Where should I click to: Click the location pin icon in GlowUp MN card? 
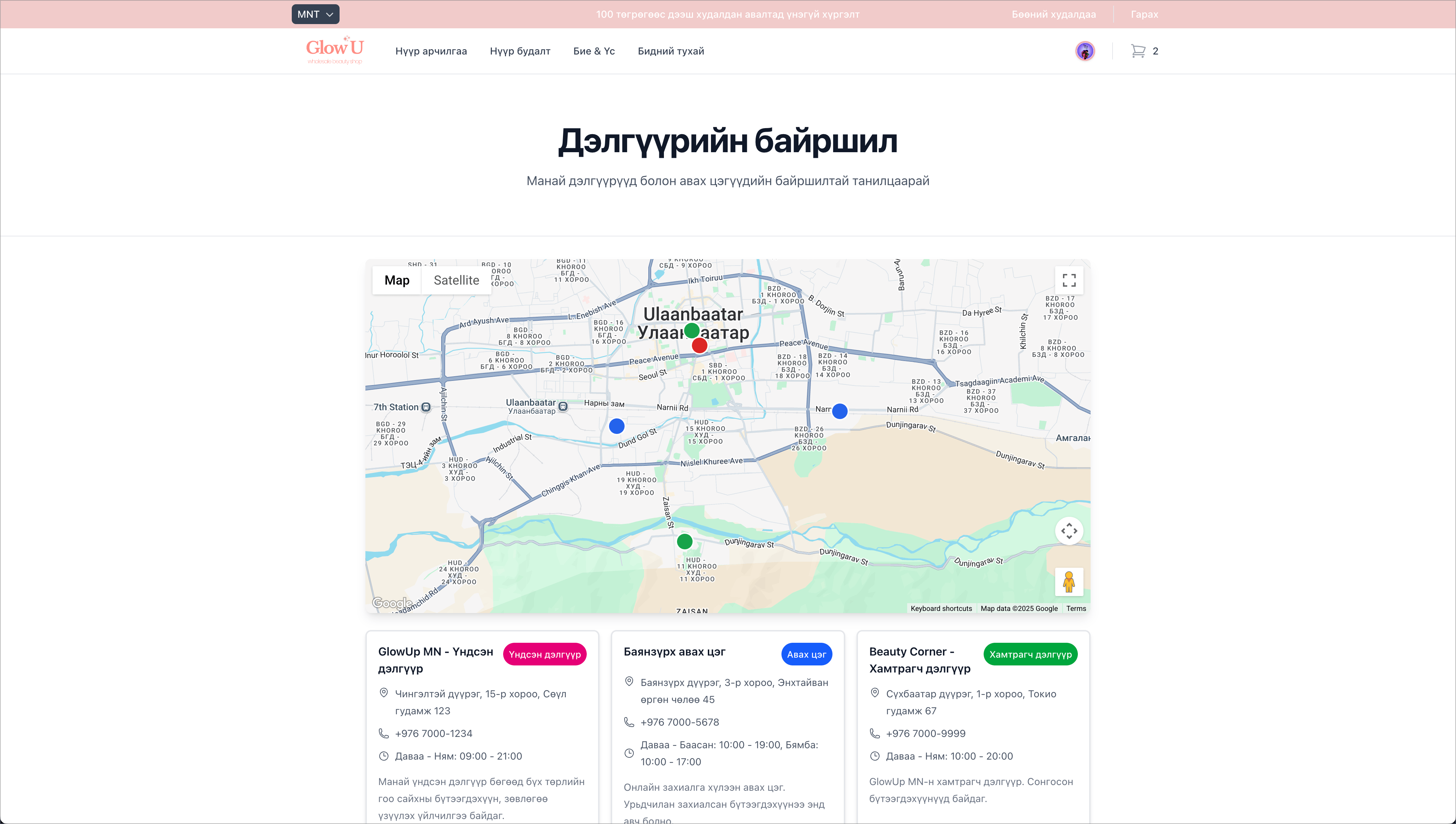click(383, 693)
